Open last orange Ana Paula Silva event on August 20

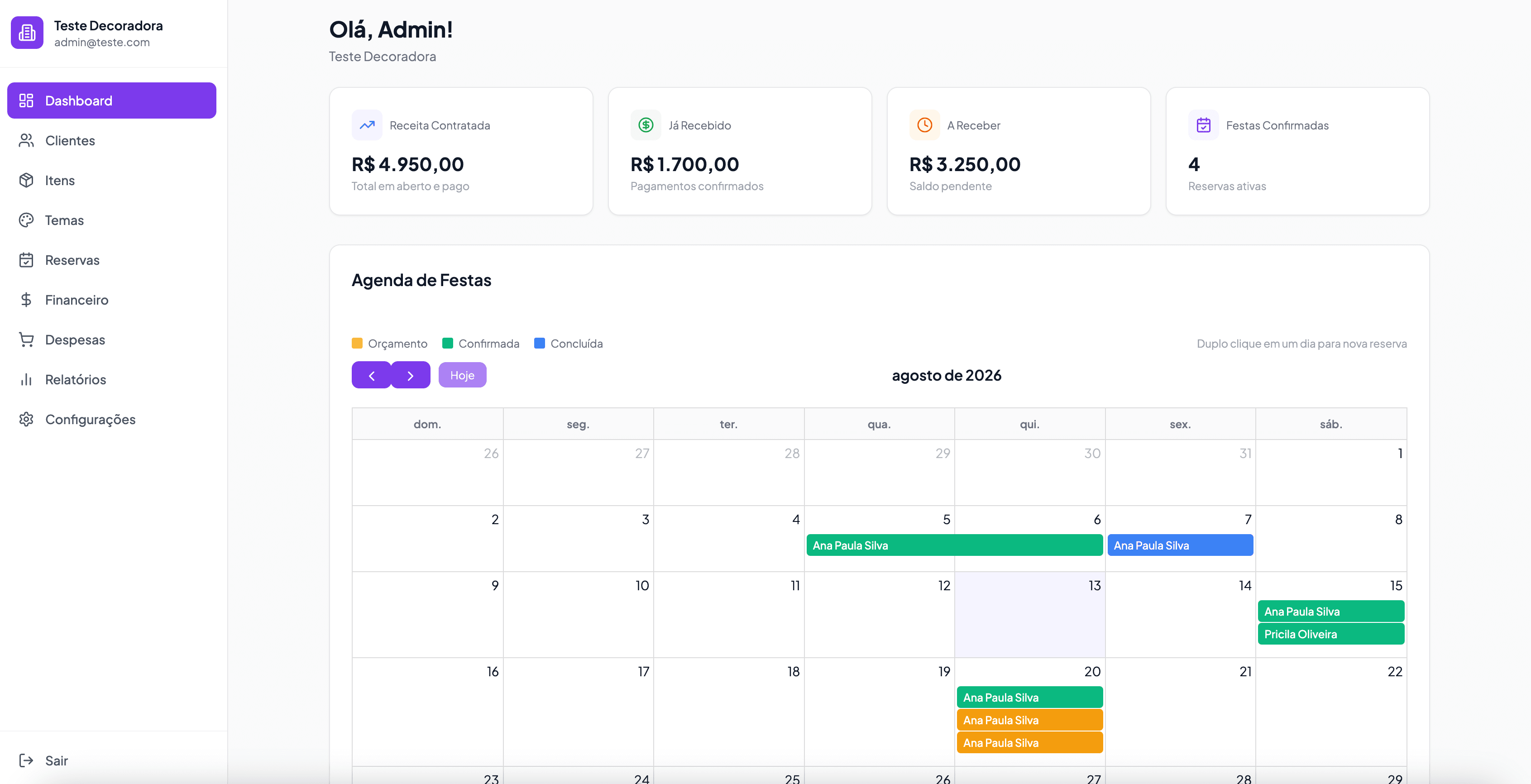coord(1030,742)
